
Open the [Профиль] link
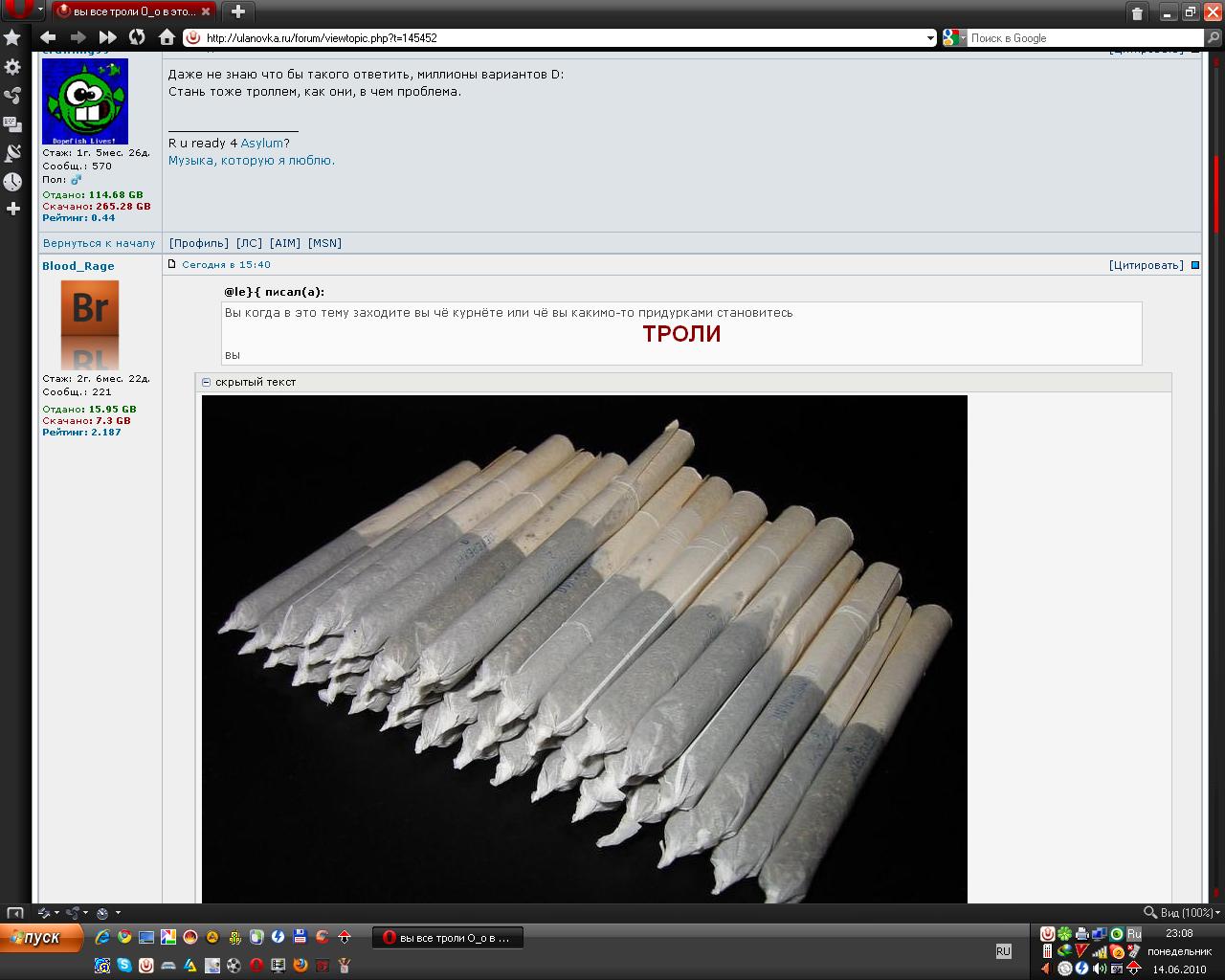point(198,243)
